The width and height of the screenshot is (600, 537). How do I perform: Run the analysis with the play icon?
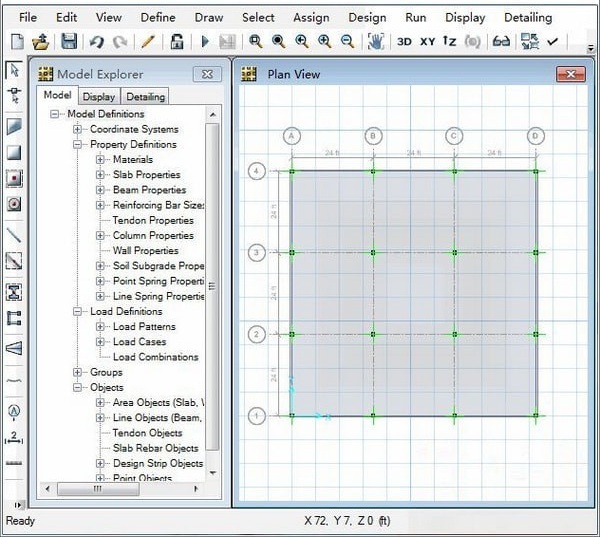[204, 41]
